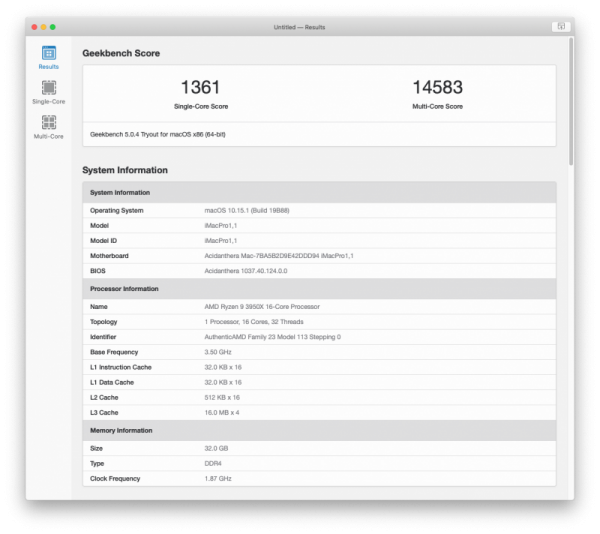Click the 'Model' row value iMacPro1,1
The image size is (600, 534).
[221, 226]
